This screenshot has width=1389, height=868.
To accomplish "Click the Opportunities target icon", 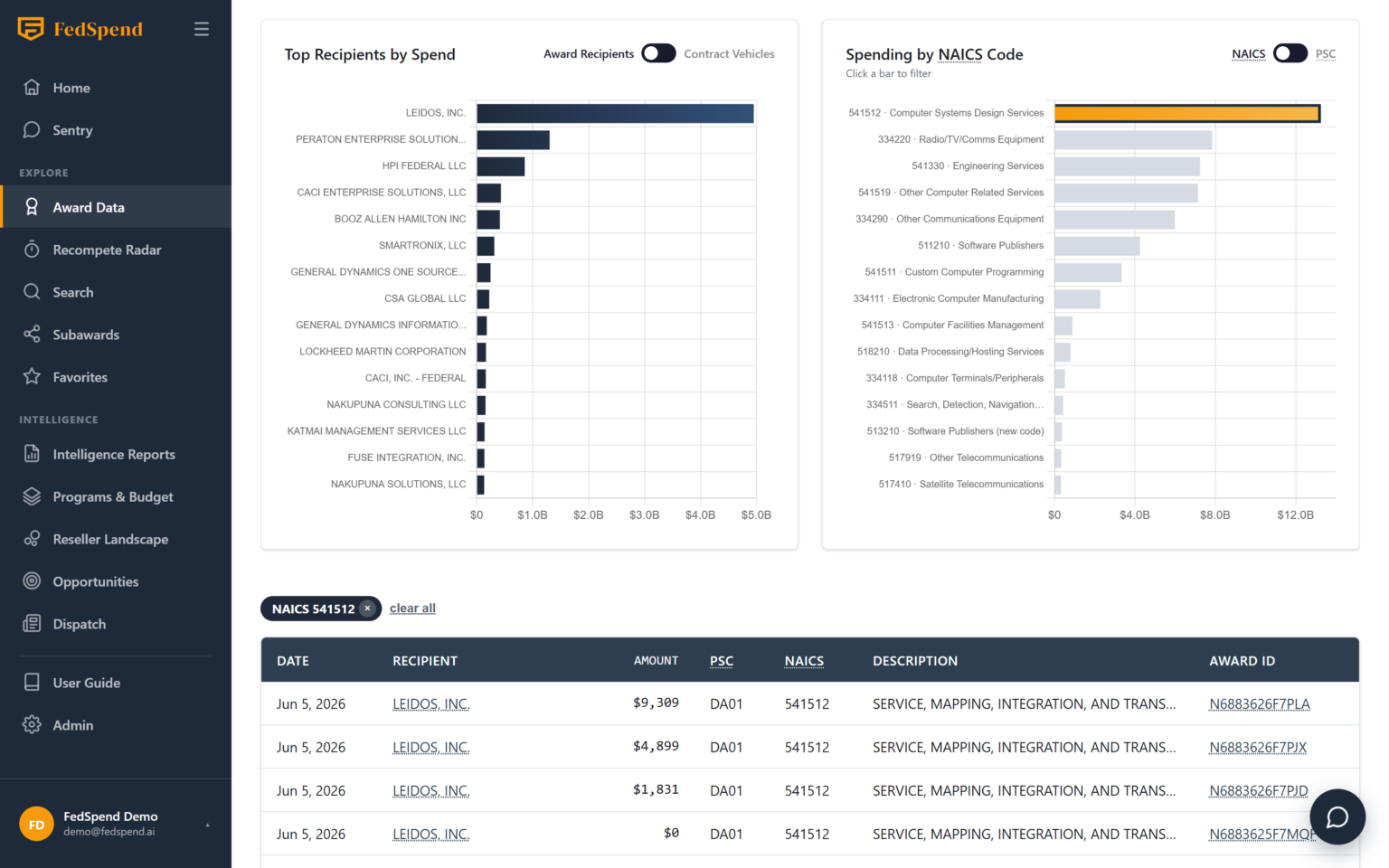I will pyautogui.click(x=32, y=581).
